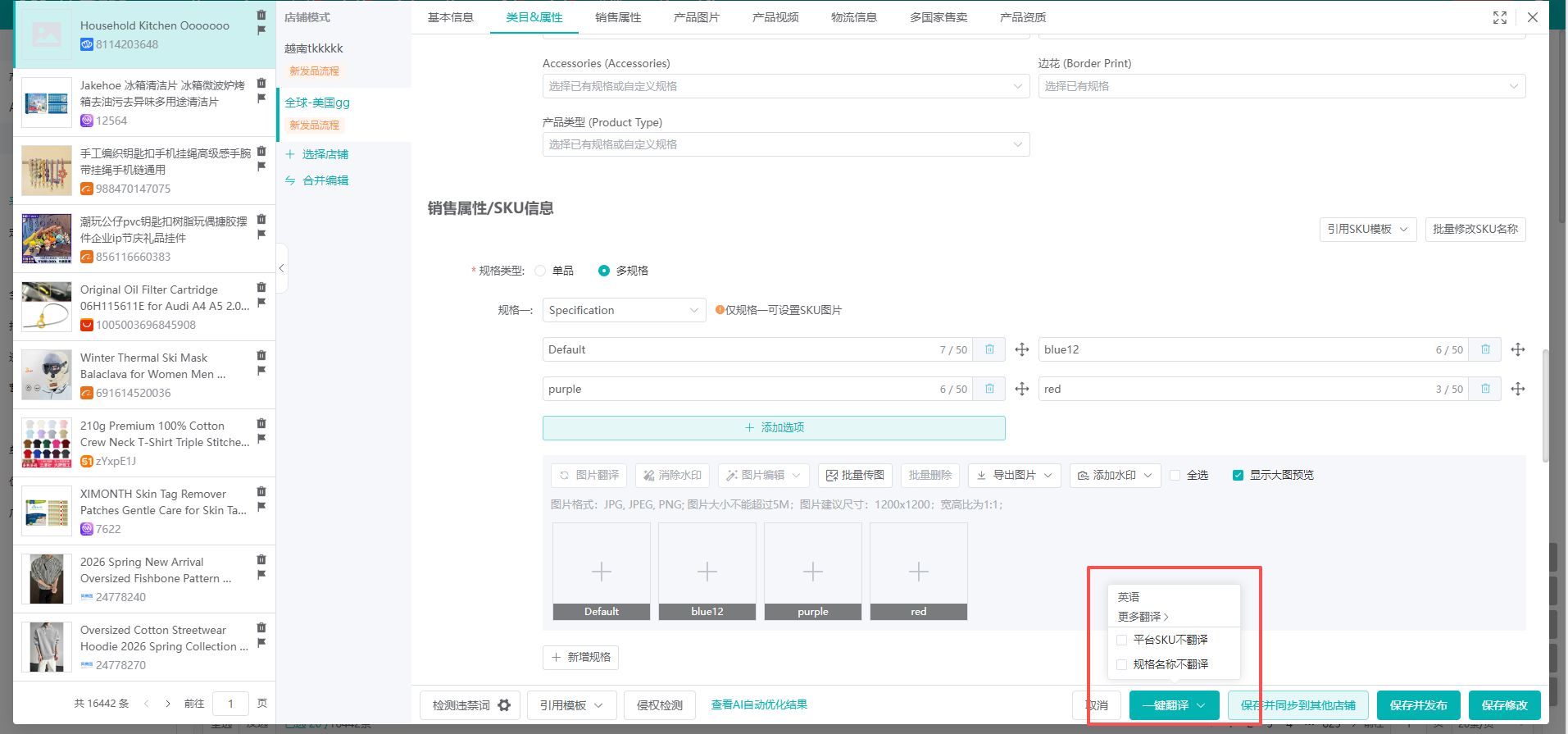
Task: Expand 引用模板 dropdown at bottom
Action: [x=571, y=705]
